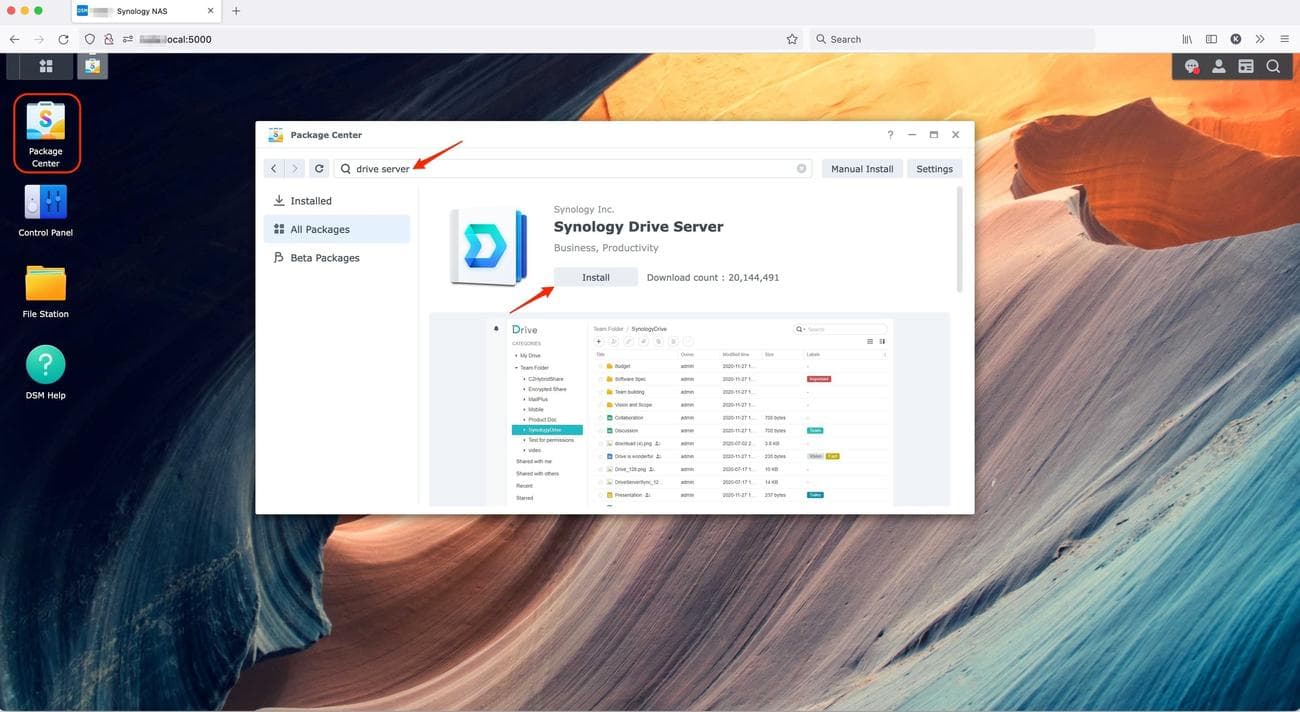Viewport: 1300px width, 712px height.
Task: Click the user account icon in the top bar
Action: click(x=1218, y=66)
